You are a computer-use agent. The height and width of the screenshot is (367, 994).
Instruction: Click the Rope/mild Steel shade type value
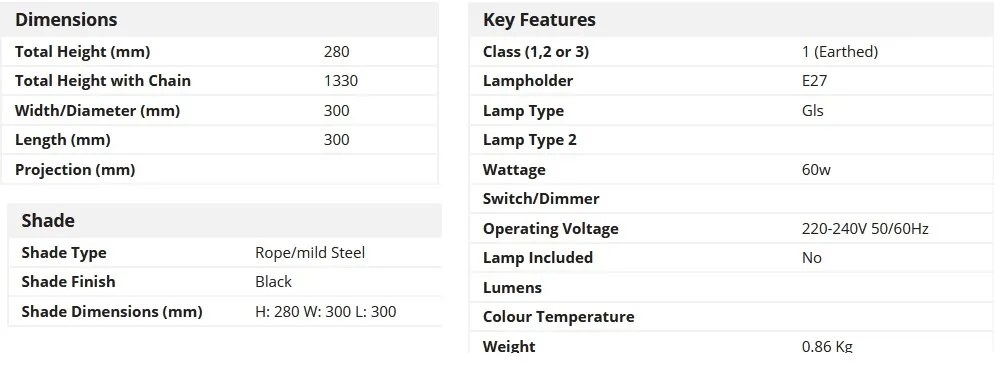coord(310,253)
